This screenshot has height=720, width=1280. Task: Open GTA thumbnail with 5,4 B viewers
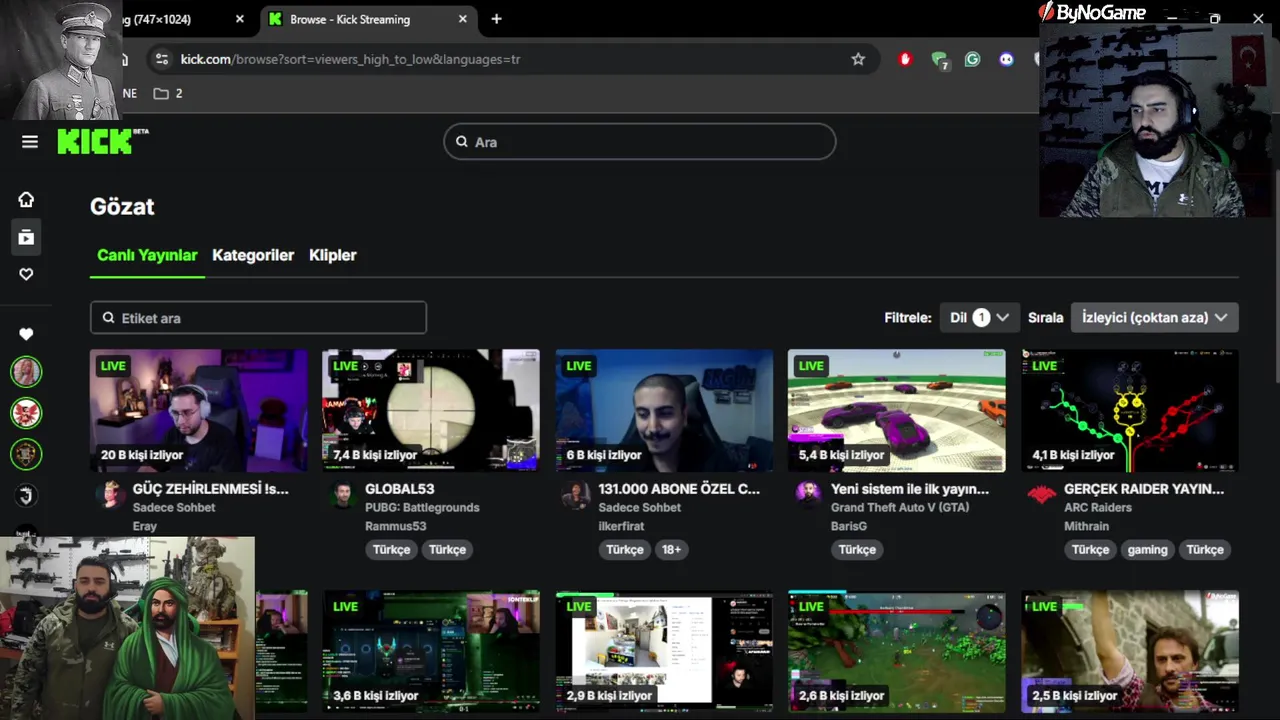pos(897,410)
